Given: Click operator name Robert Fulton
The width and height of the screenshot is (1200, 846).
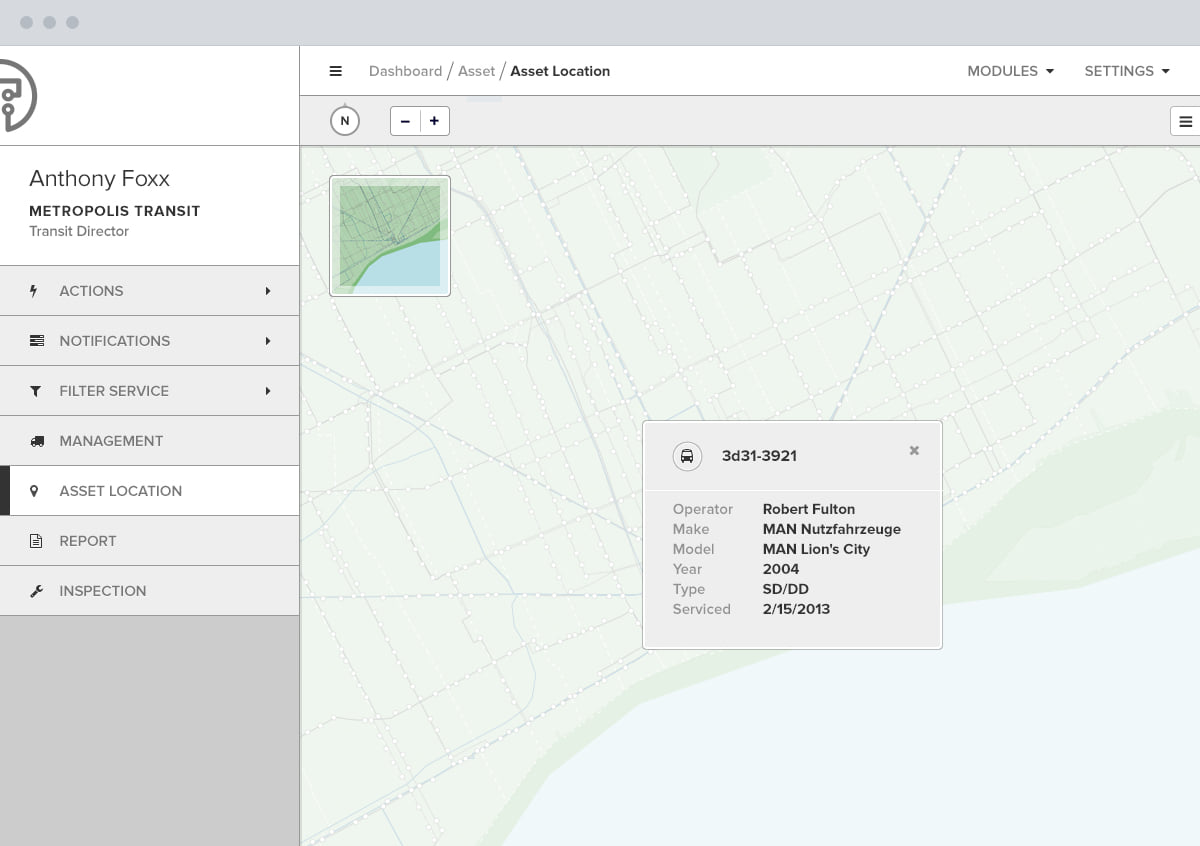Looking at the screenshot, I should [808, 509].
